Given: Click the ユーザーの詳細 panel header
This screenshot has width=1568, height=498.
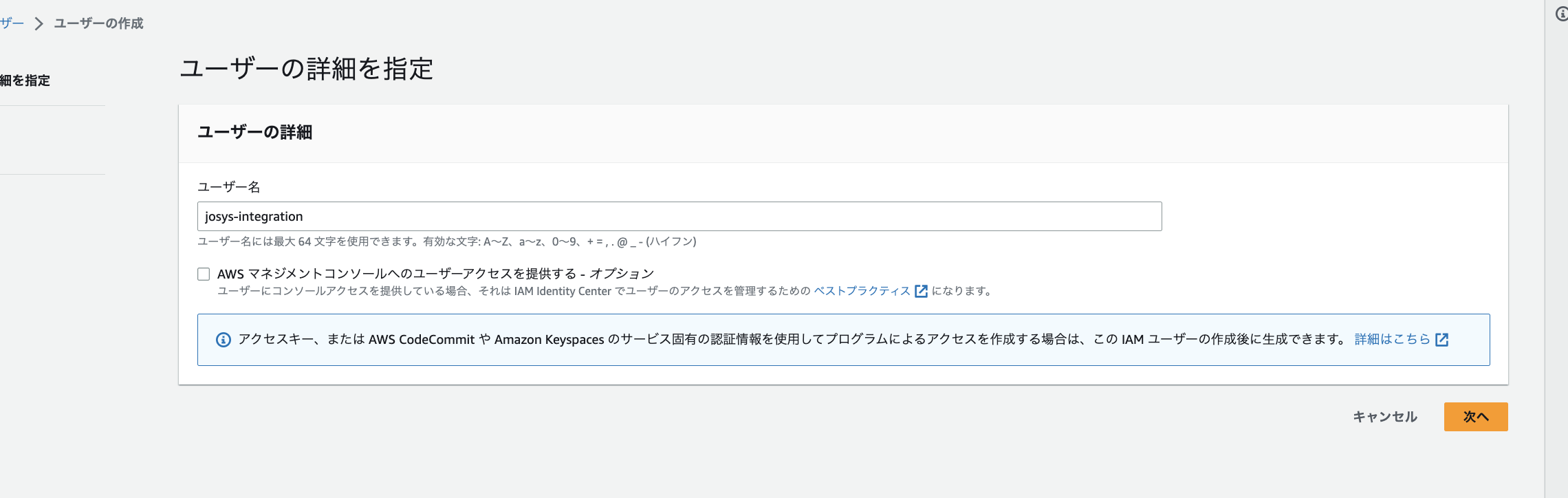Looking at the screenshot, I should point(254,132).
